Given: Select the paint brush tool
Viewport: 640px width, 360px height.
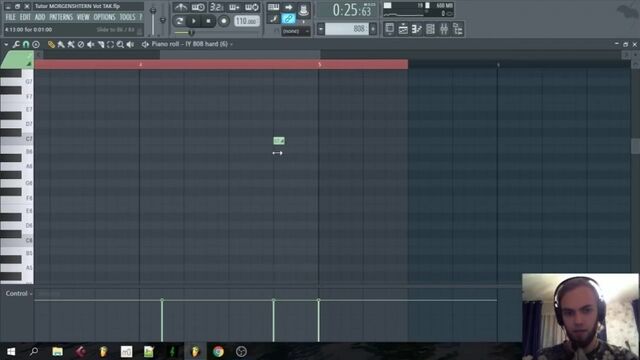Looking at the screenshot, I should pyautogui.click(x=61, y=44).
